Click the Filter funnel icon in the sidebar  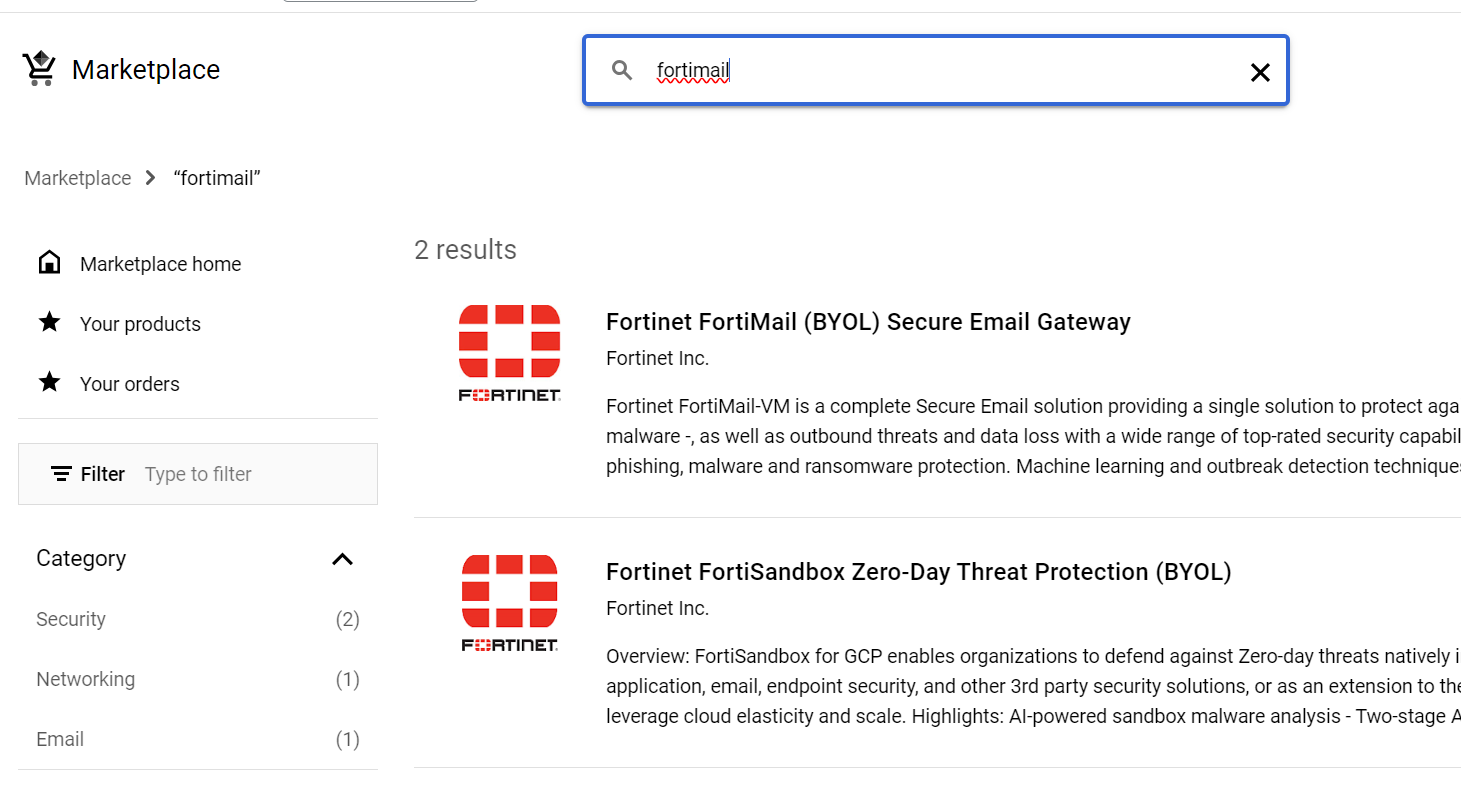tap(60, 474)
